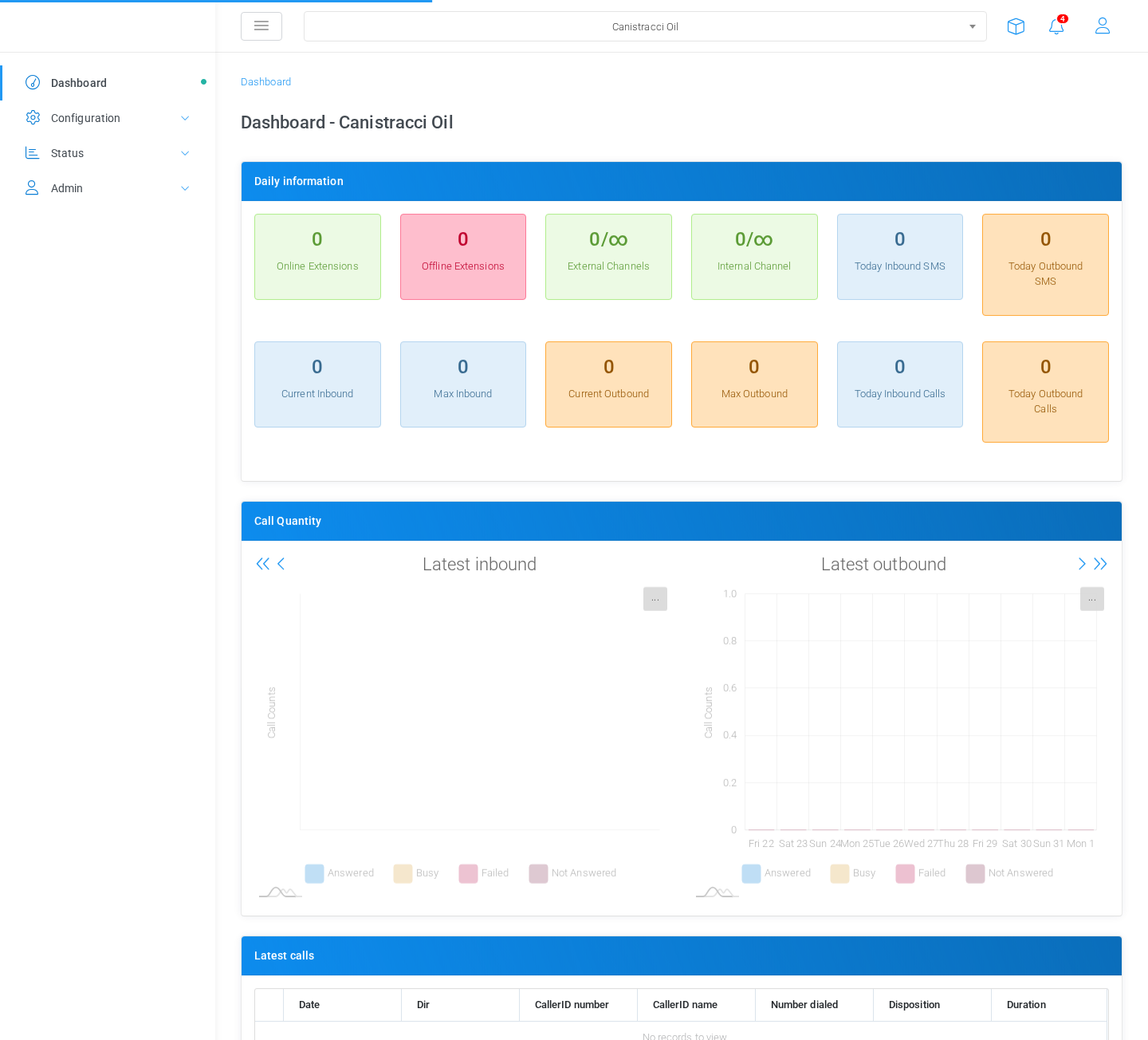Open the notifications bell icon
Image resolution: width=1148 pixels, height=1040 pixels.
(x=1056, y=26)
